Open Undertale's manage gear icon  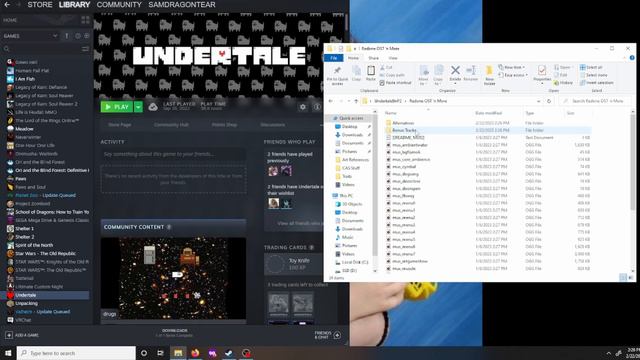click(302, 107)
